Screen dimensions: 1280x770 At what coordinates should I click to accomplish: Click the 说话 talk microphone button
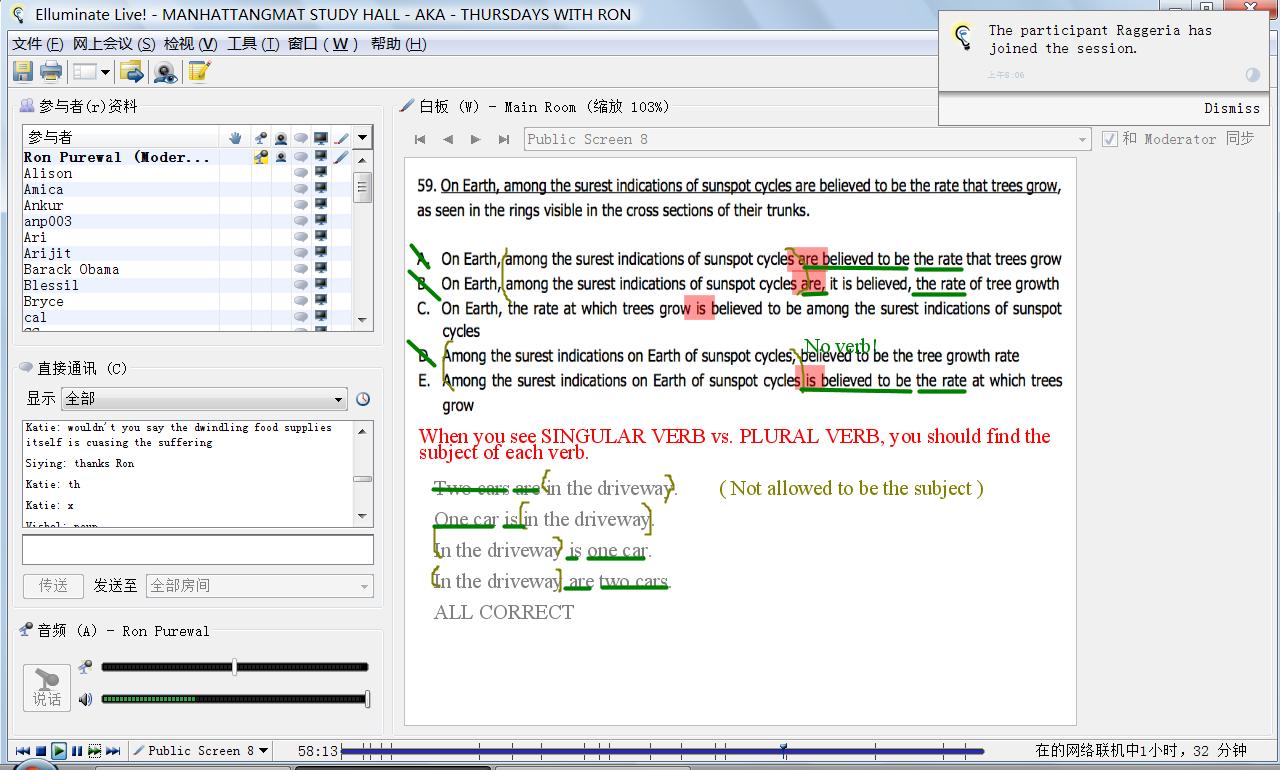pyautogui.click(x=47, y=688)
